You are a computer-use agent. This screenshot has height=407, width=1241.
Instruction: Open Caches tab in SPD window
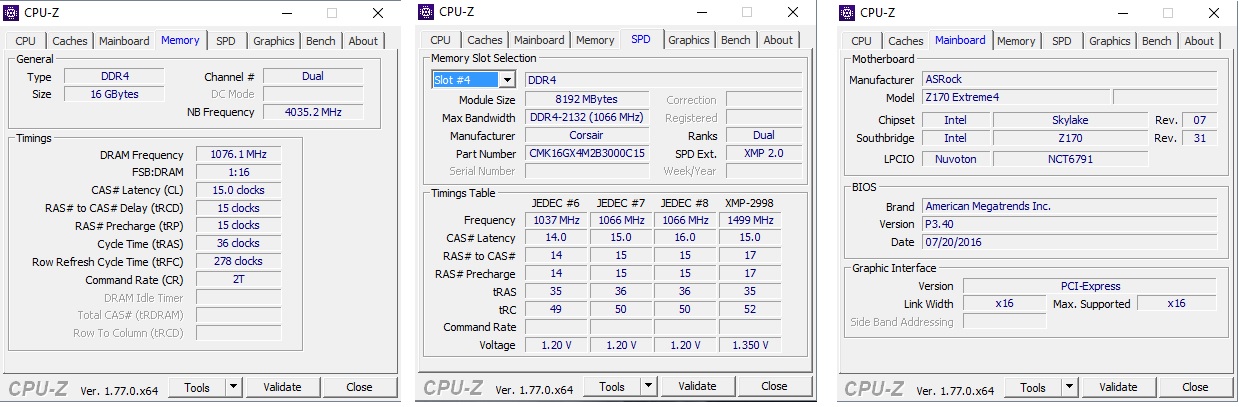point(485,41)
